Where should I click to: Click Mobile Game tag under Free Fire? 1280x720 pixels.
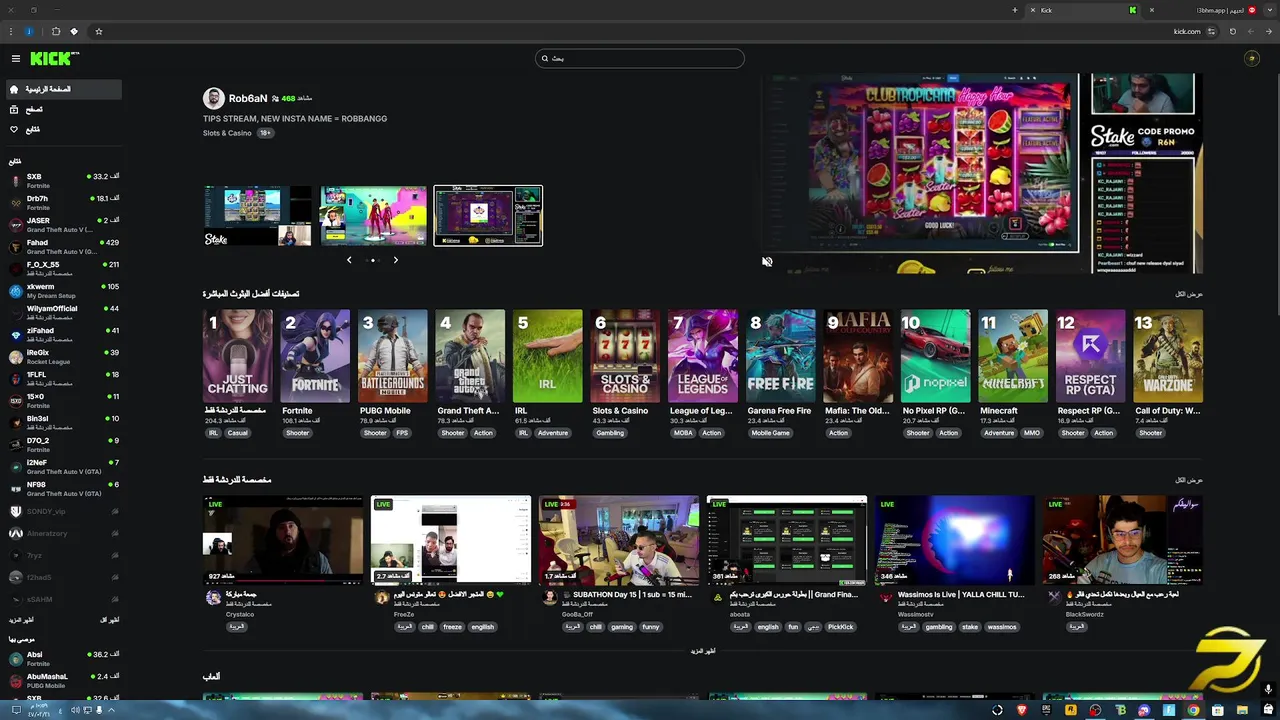coord(770,433)
